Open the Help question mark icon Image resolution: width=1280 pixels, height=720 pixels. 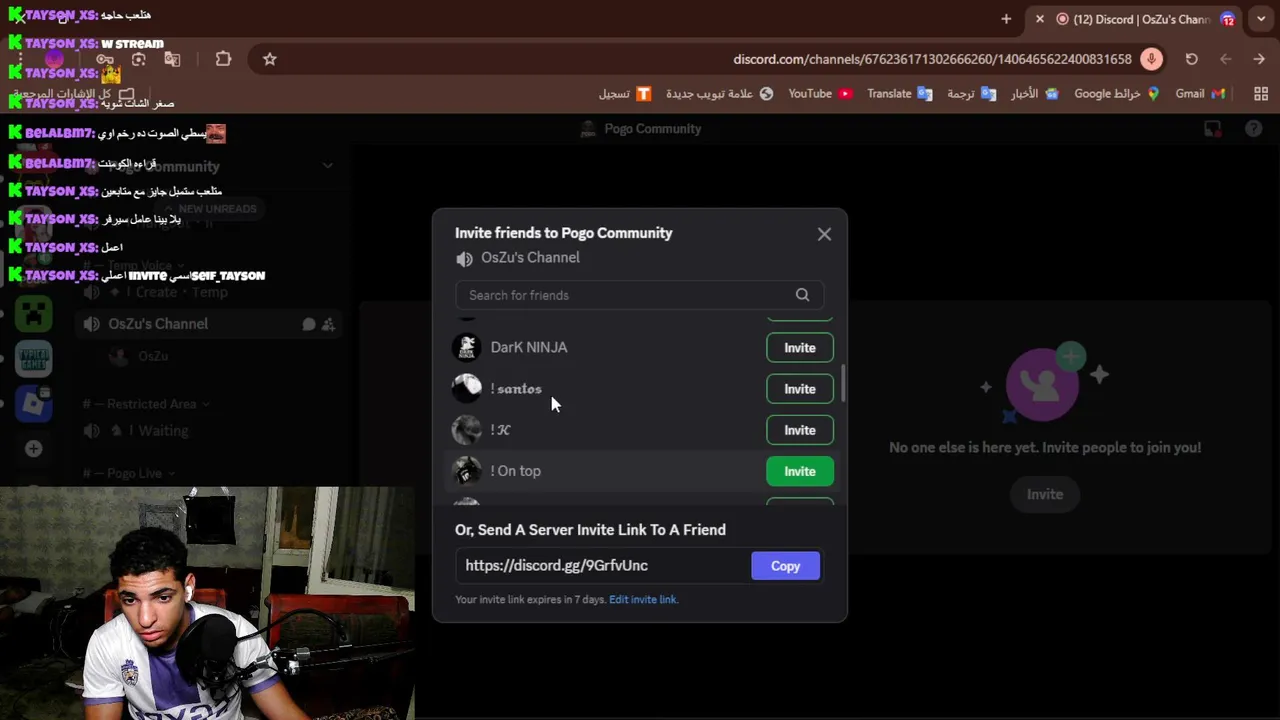1253,129
